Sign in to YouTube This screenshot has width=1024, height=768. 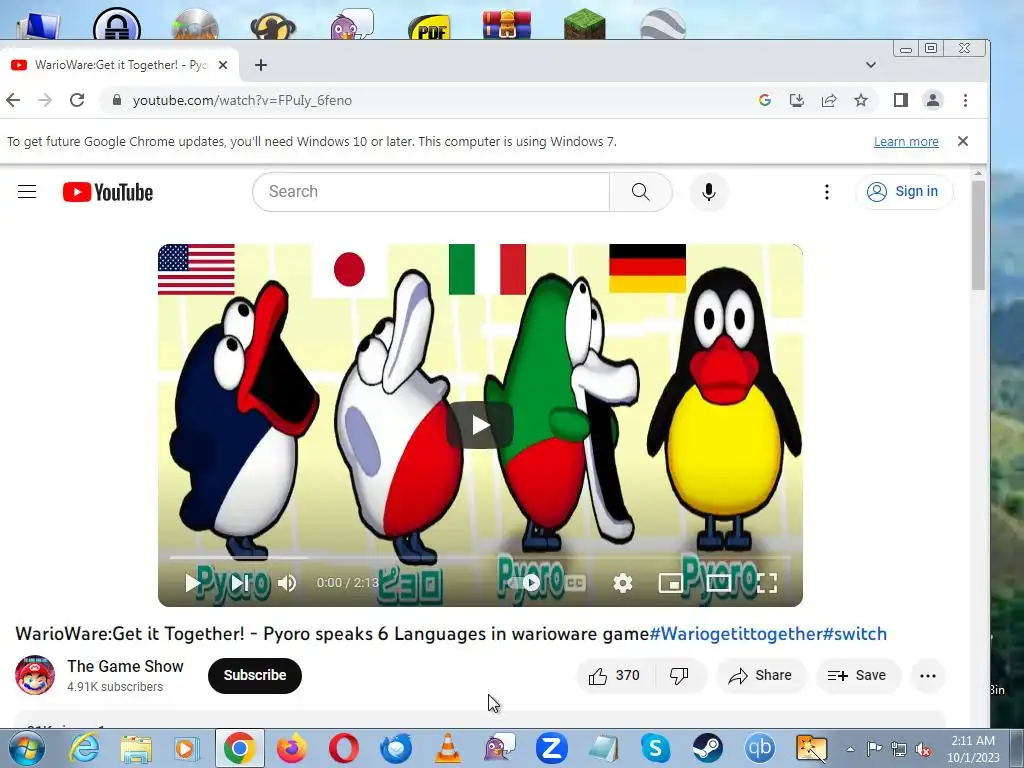coord(904,191)
